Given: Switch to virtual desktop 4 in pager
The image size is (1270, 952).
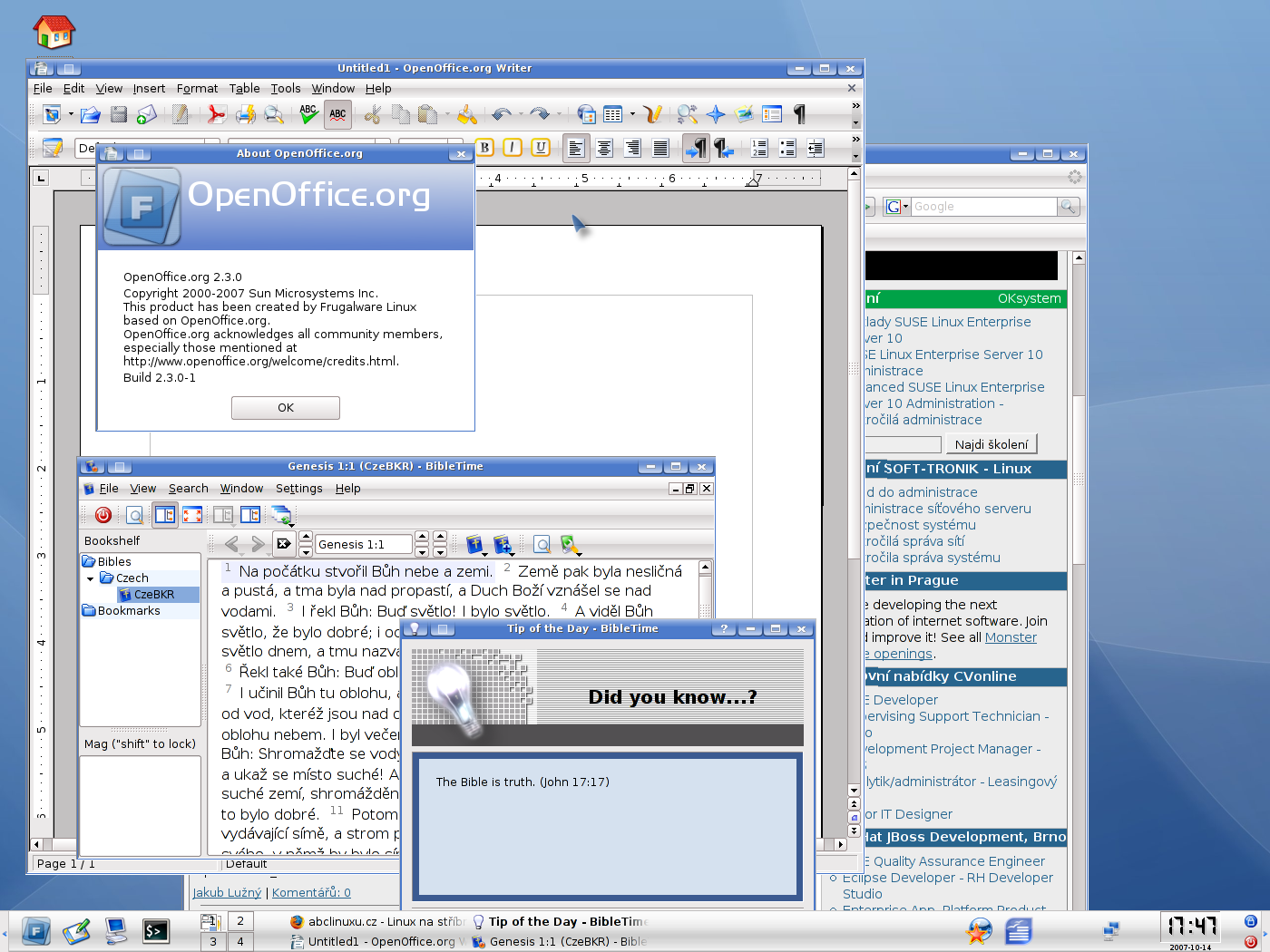Looking at the screenshot, I should pos(240,942).
